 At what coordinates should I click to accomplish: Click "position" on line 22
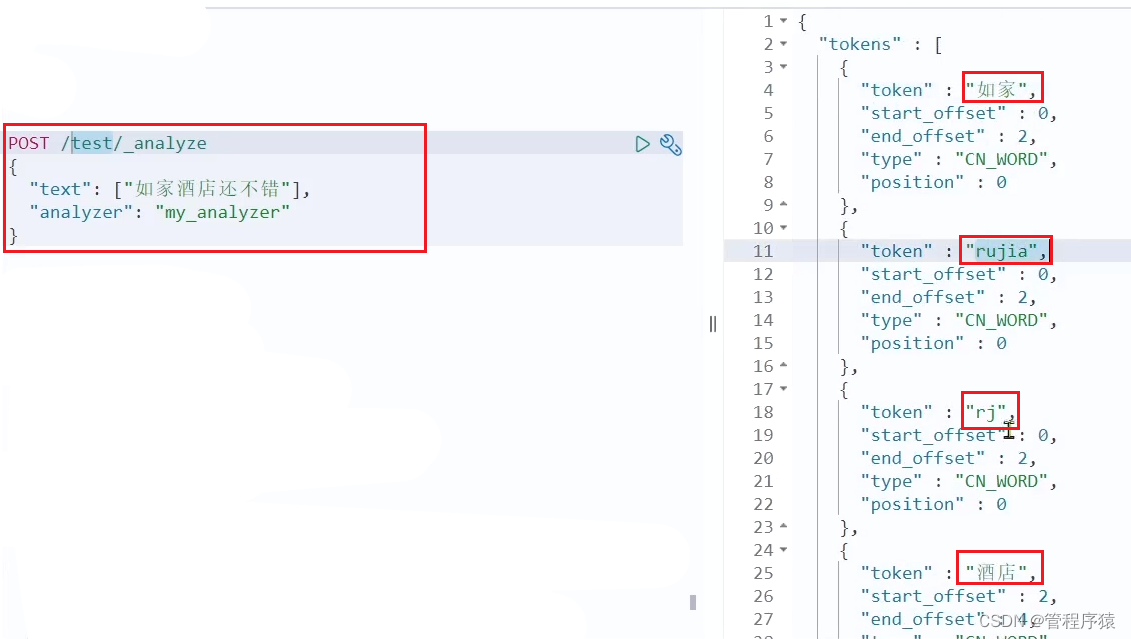912,504
